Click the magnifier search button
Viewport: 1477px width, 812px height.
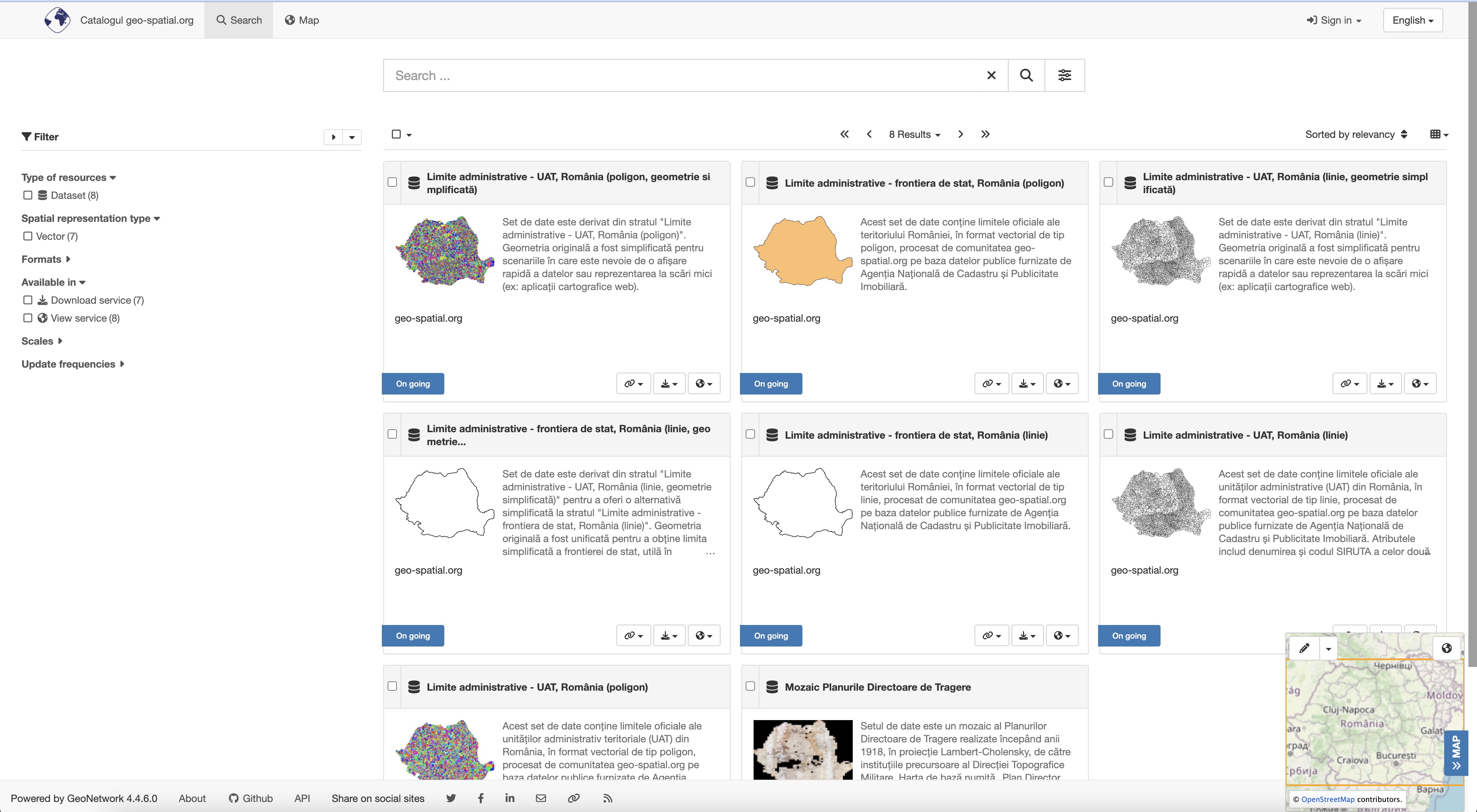1026,75
